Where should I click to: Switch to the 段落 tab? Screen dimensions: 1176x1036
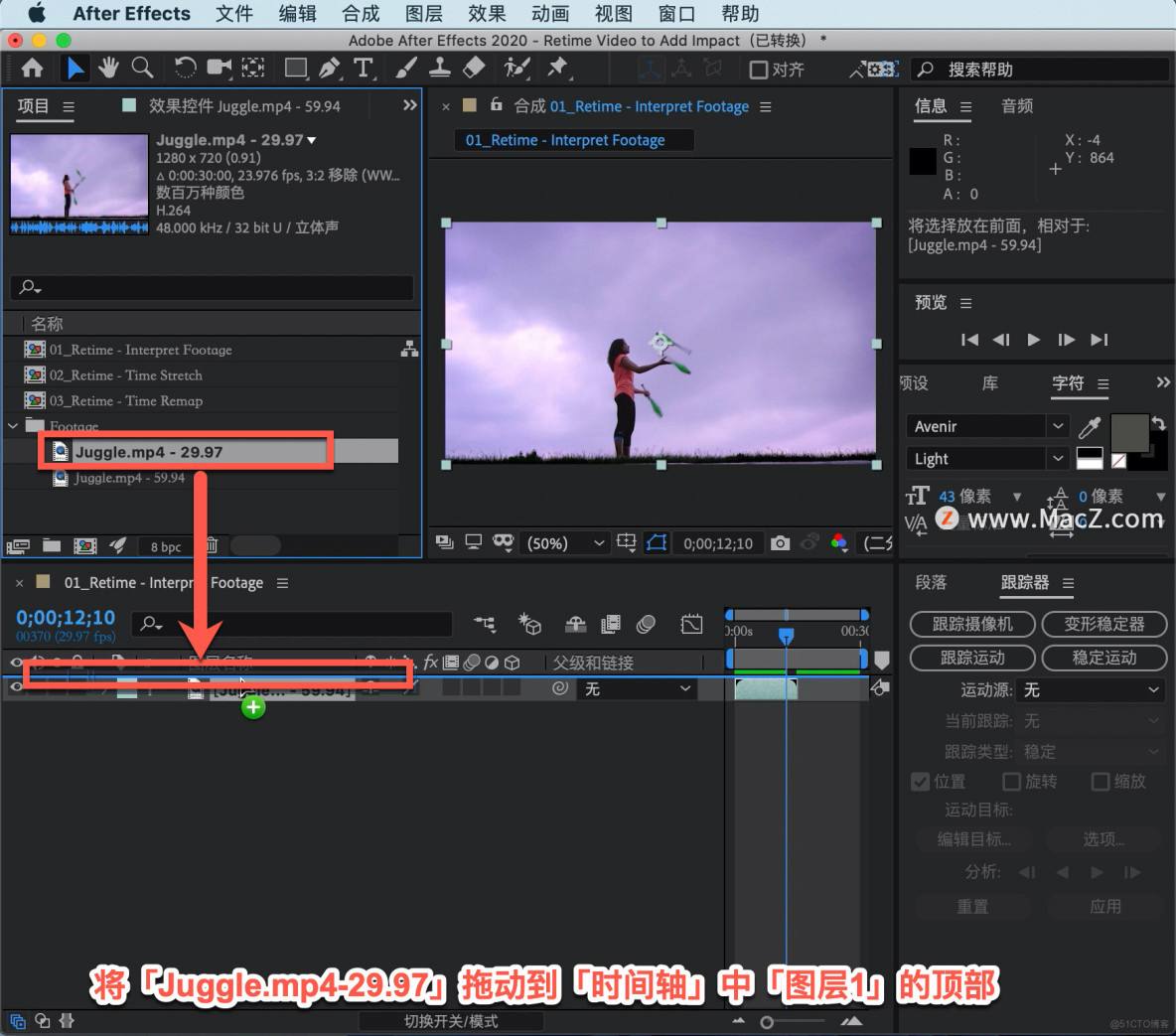tap(931, 582)
